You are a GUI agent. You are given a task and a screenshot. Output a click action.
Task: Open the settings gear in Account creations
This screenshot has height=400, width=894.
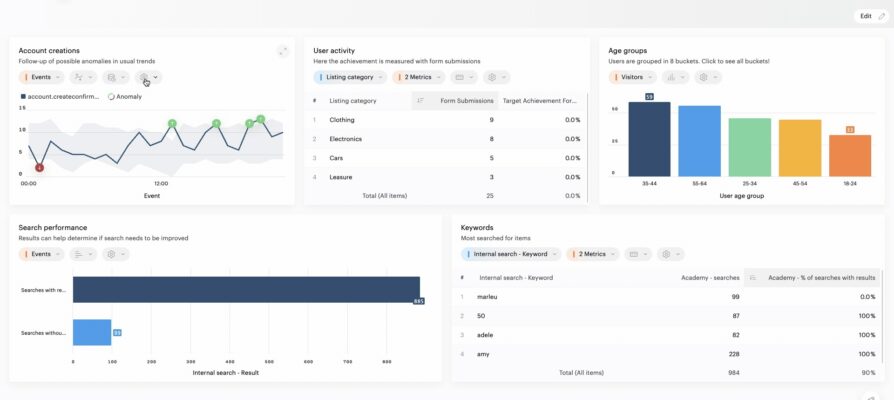(x=148, y=77)
